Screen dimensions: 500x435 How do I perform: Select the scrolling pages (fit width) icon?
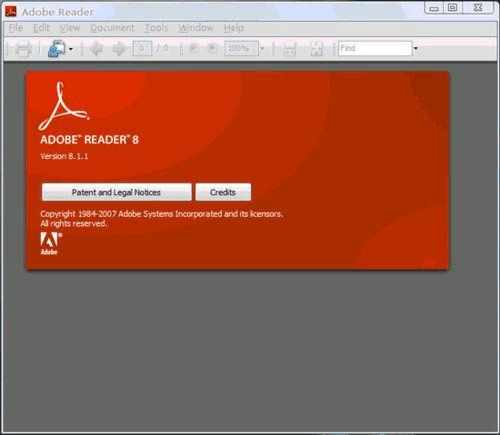click(x=290, y=49)
